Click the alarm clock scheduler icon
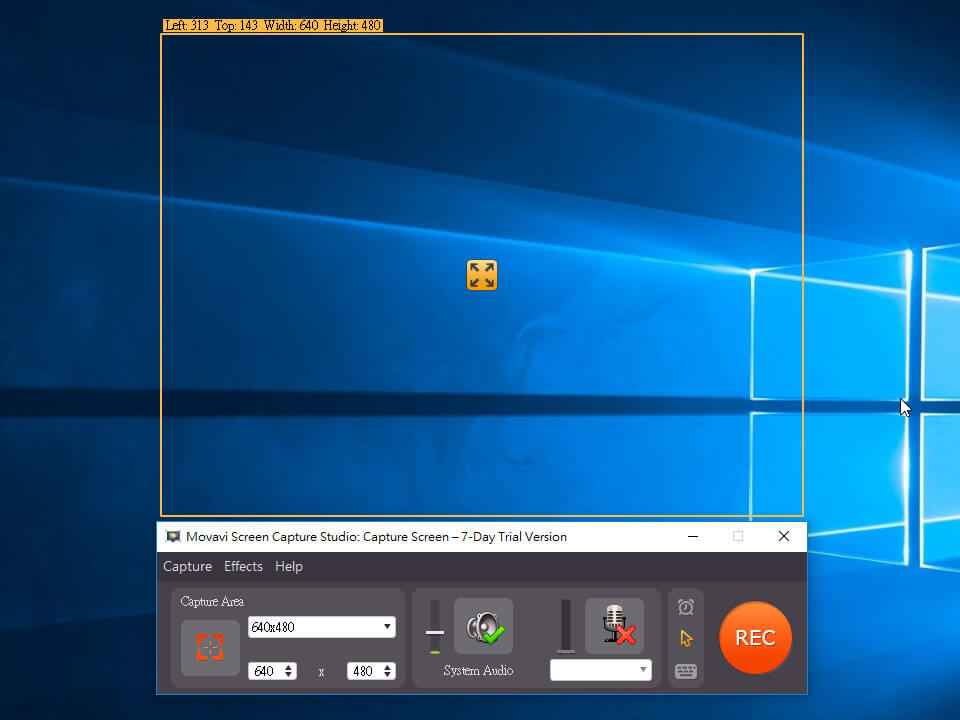The width and height of the screenshot is (960, 720). pyautogui.click(x=685, y=607)
